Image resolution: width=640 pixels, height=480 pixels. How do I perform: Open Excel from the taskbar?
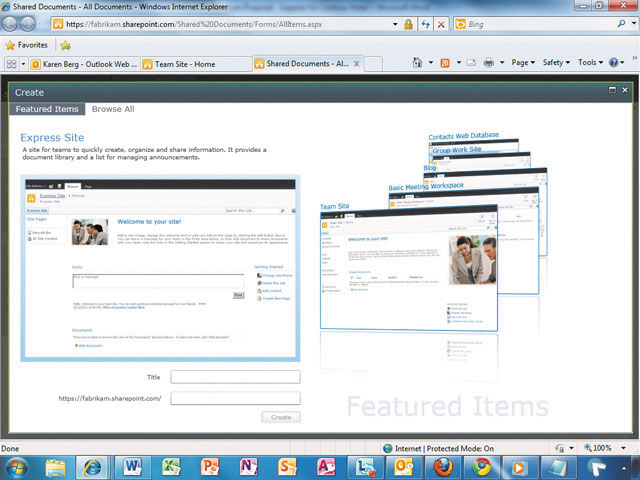tap(171, 466)
